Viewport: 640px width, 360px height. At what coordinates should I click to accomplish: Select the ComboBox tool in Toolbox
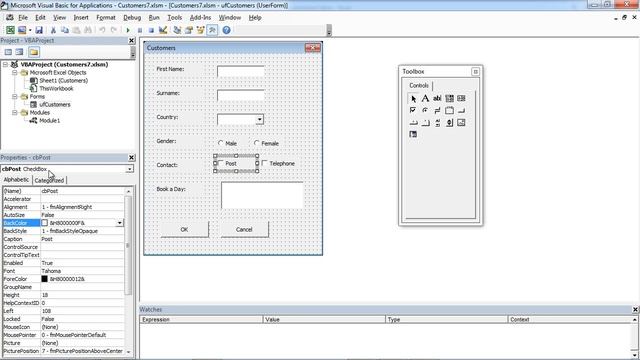[449, 98]
